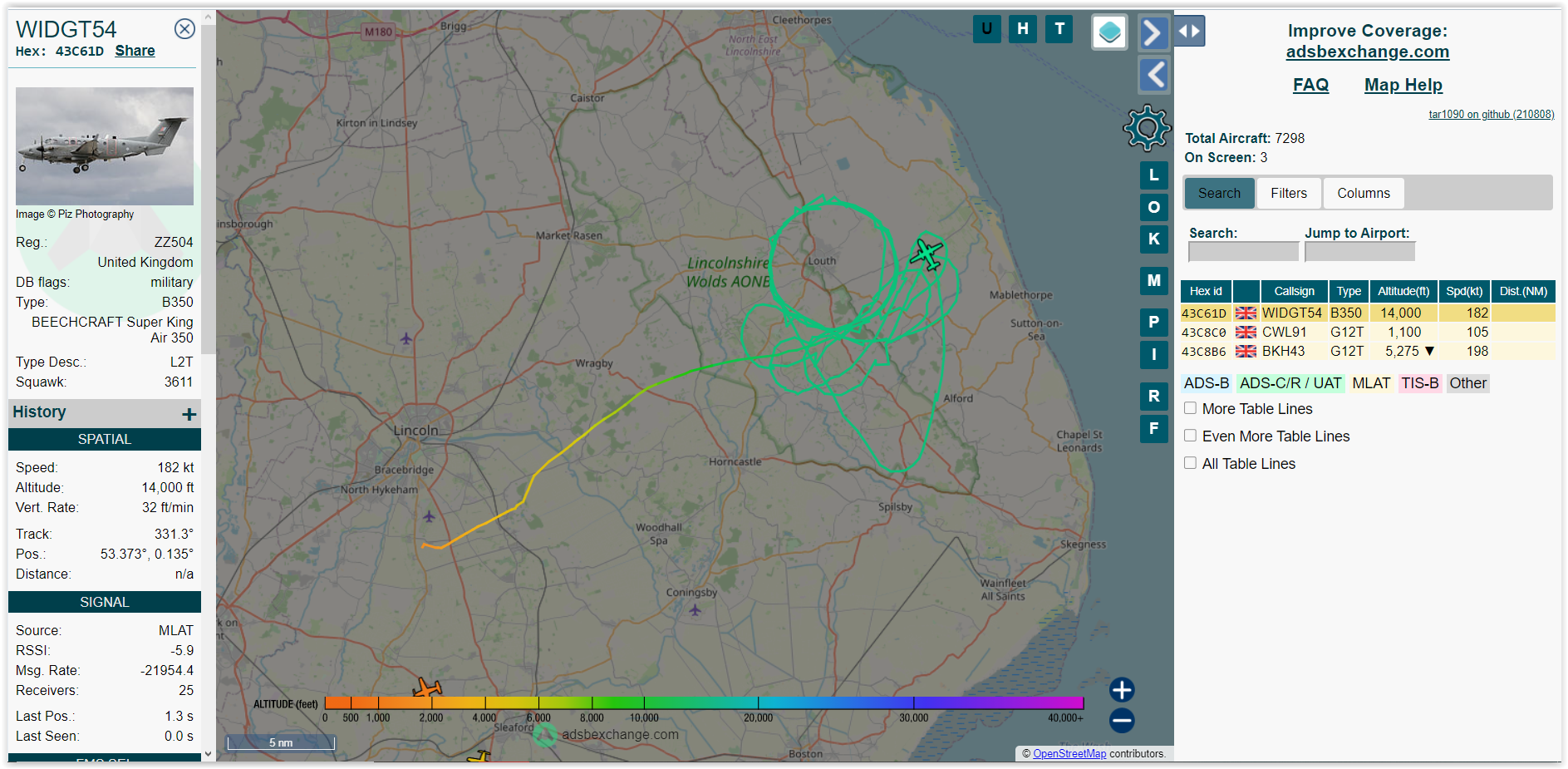This screenshot has width=1568, height=769.
Task: Select the green WIDGT54 aircraft on map
Action: (926, 254)
